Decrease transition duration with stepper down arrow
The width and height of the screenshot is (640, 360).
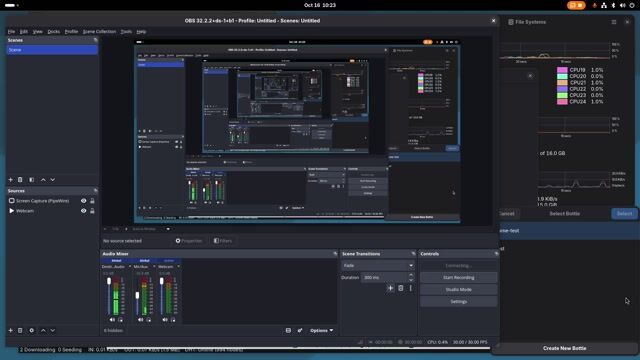[x=411, y=280]
